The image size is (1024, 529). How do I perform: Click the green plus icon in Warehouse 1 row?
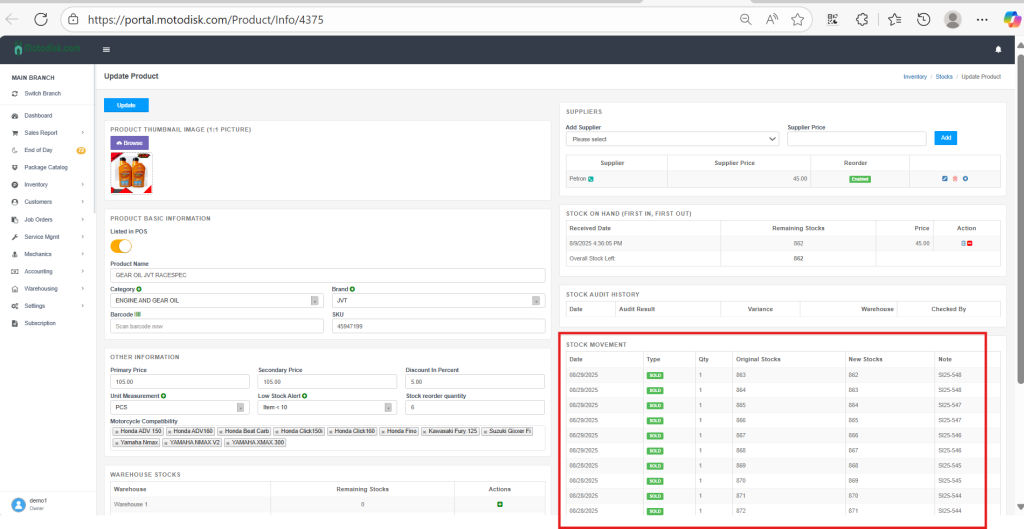[x=499, y=504]
